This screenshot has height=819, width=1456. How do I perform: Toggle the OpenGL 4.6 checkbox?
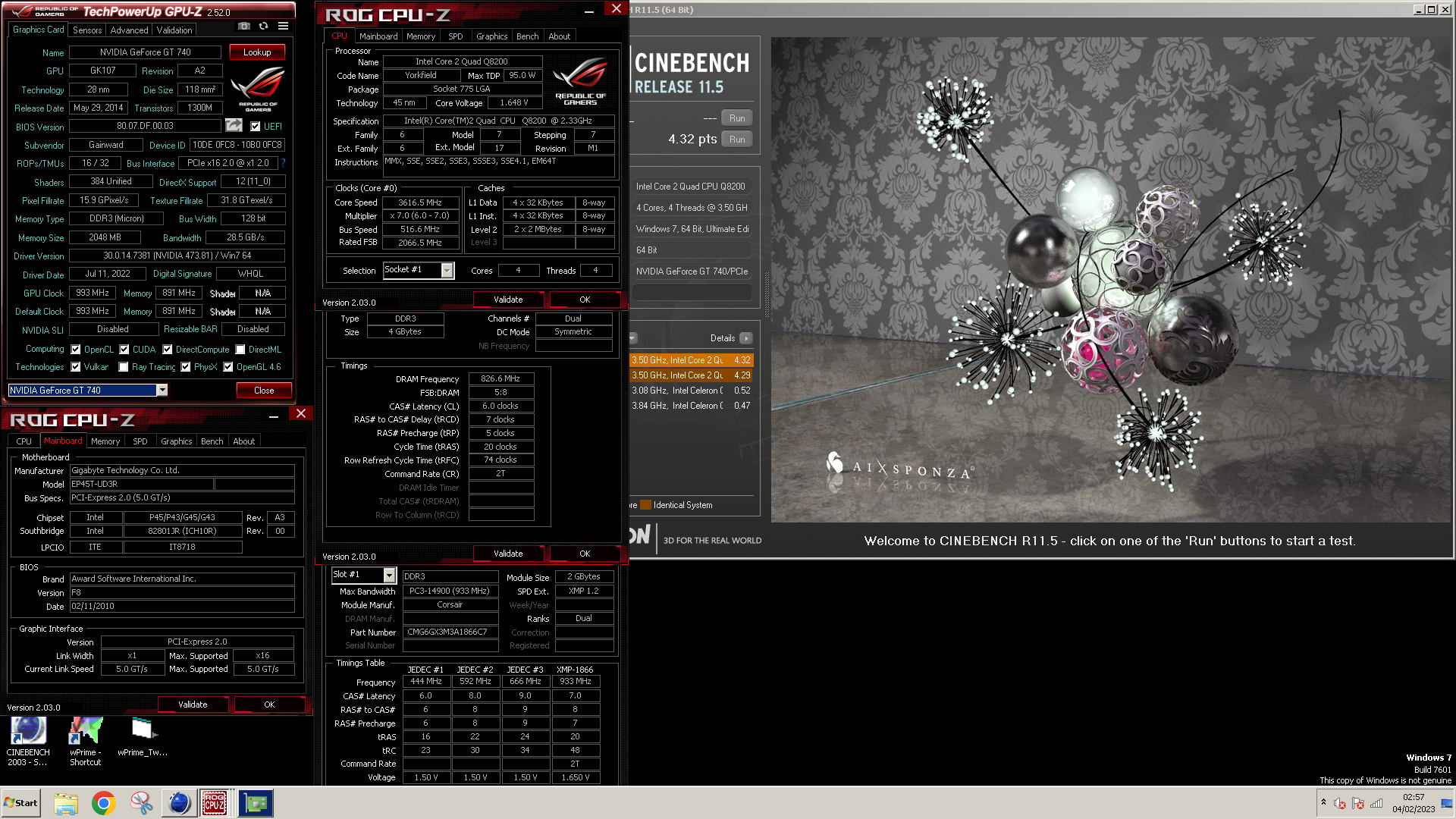(x=228, y=367)
